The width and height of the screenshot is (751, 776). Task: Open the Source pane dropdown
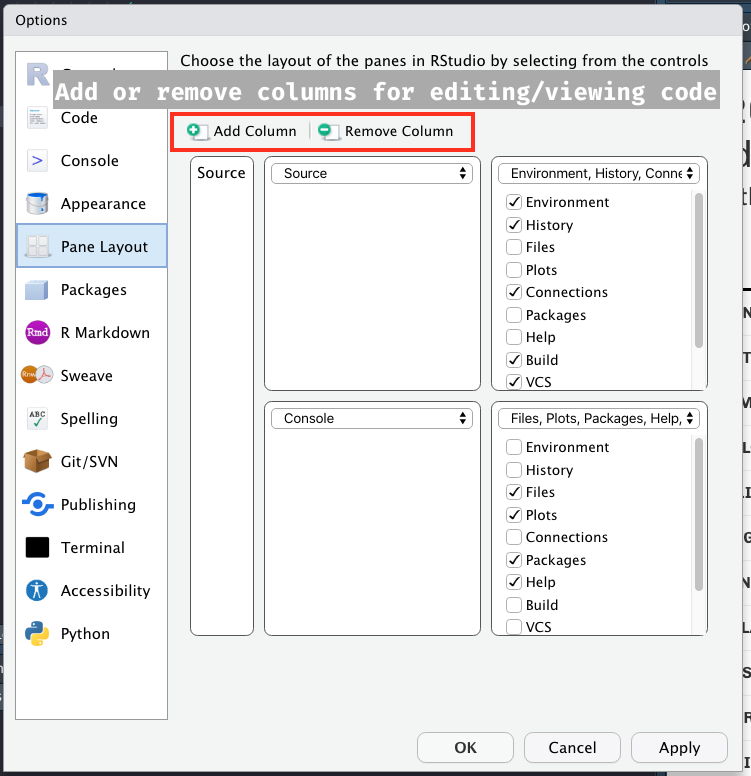[x=372, y=173]
